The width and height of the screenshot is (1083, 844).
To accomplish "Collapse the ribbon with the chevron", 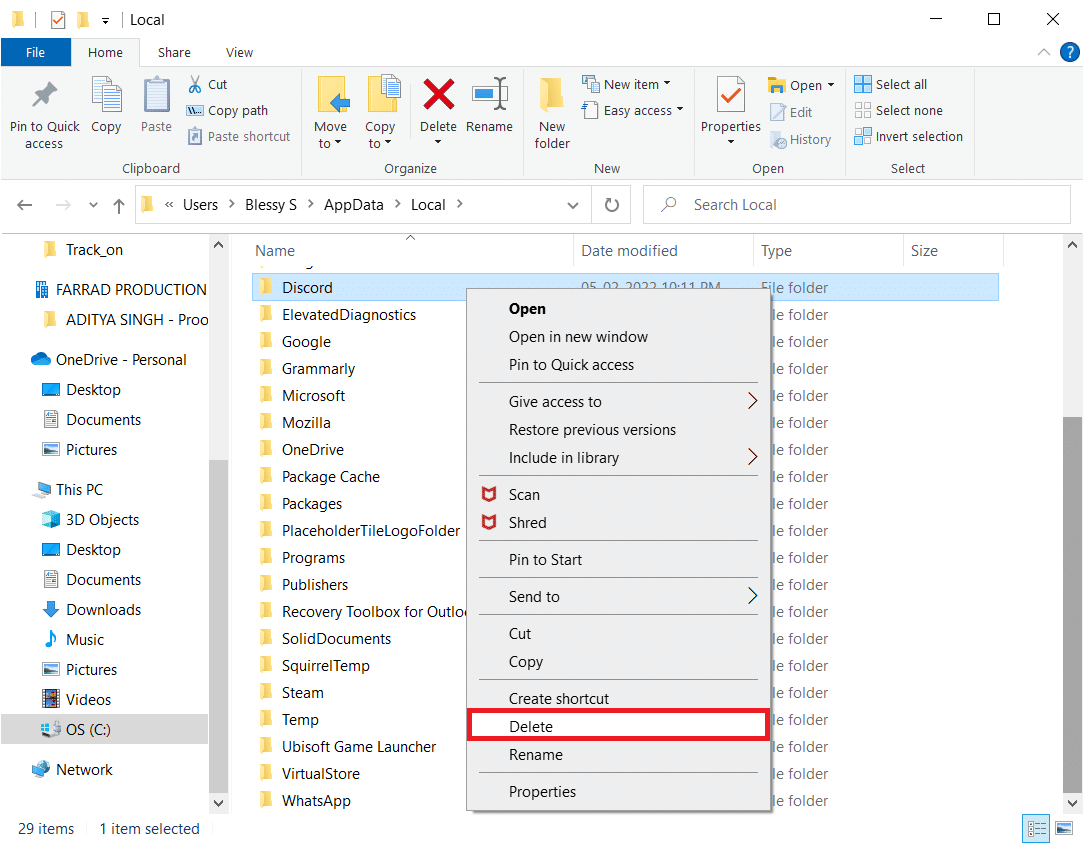I will [1044, 52].
